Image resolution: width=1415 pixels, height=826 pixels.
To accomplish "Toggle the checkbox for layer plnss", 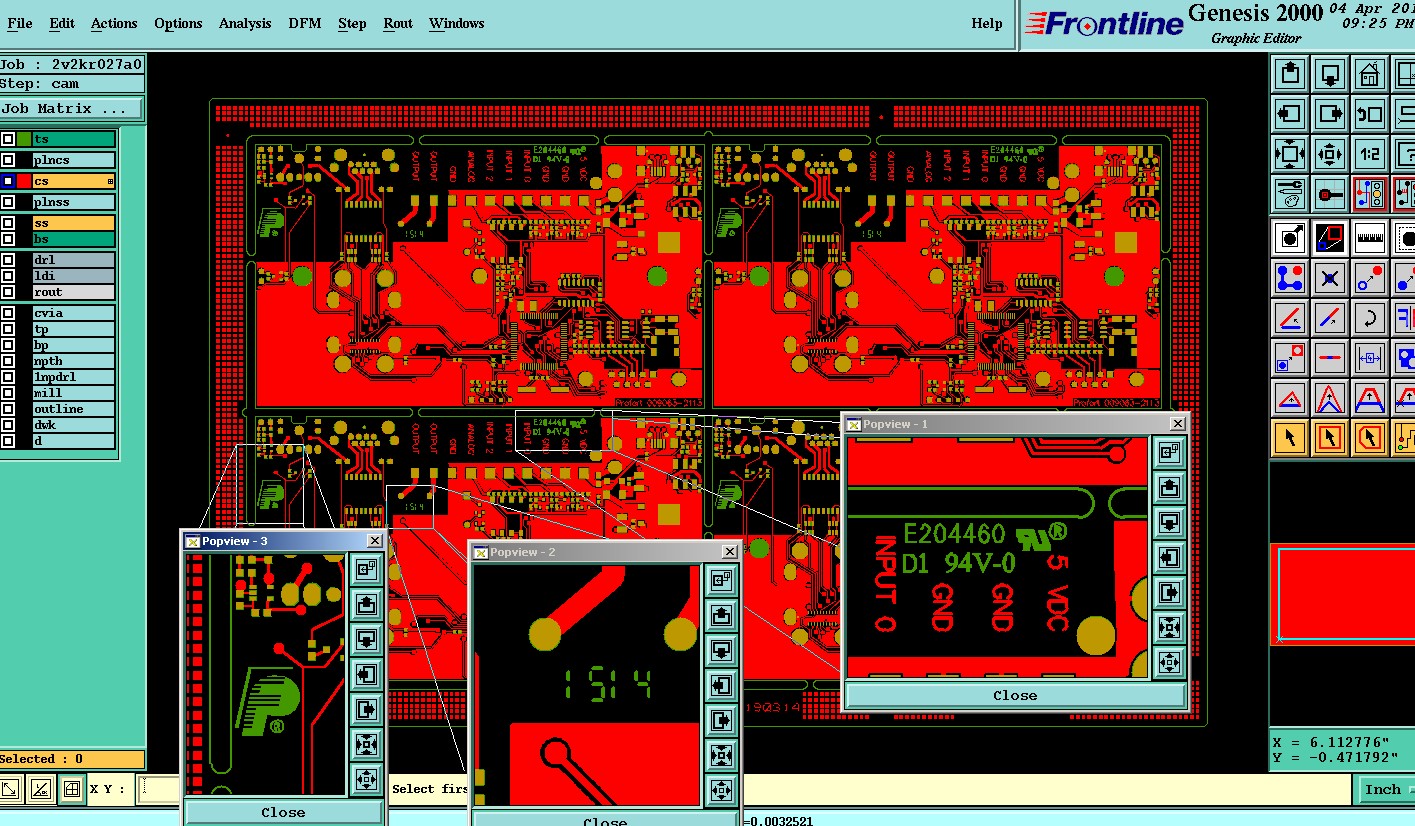I will pyautogui.click(x=8, y=202).
